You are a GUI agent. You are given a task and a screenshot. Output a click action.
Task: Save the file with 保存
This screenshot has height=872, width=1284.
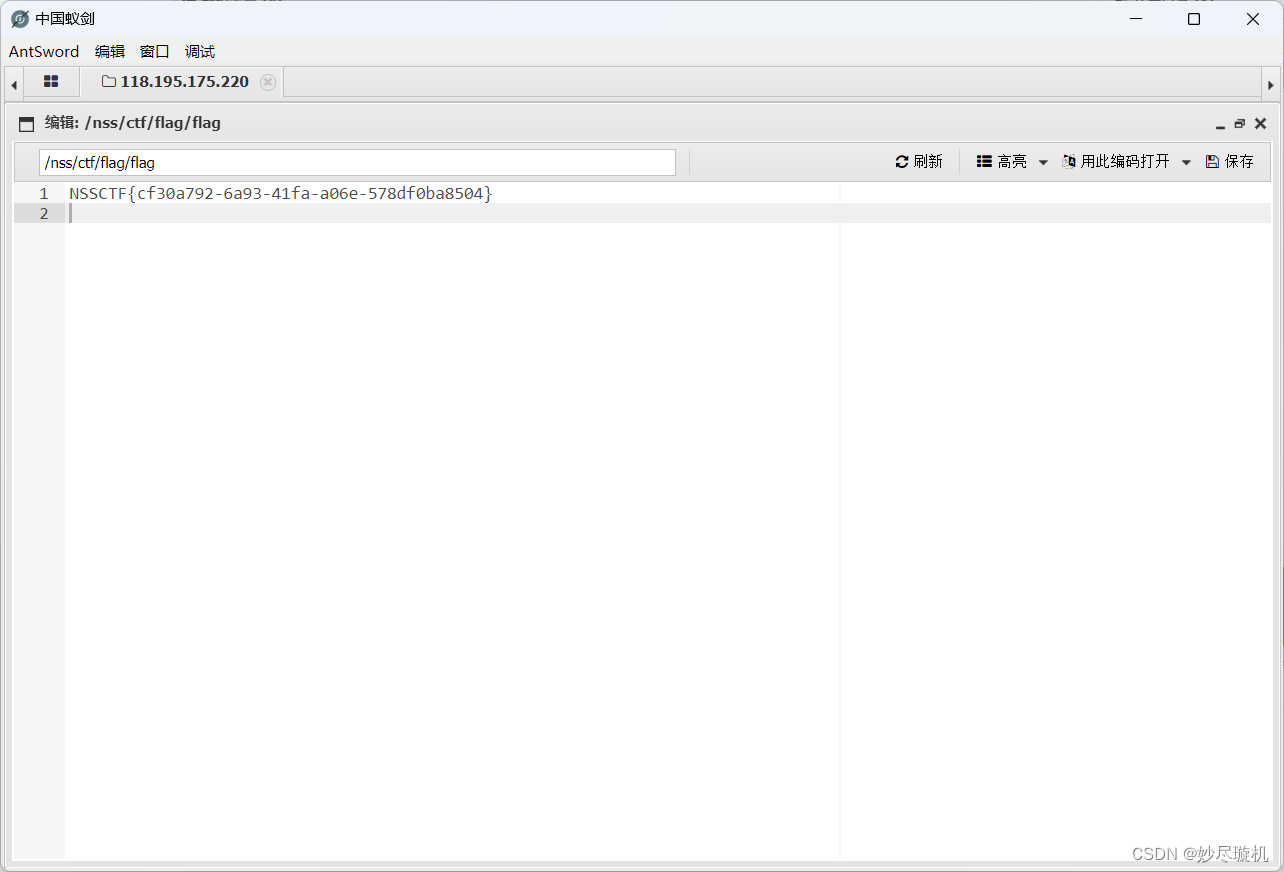[1230, 161]
